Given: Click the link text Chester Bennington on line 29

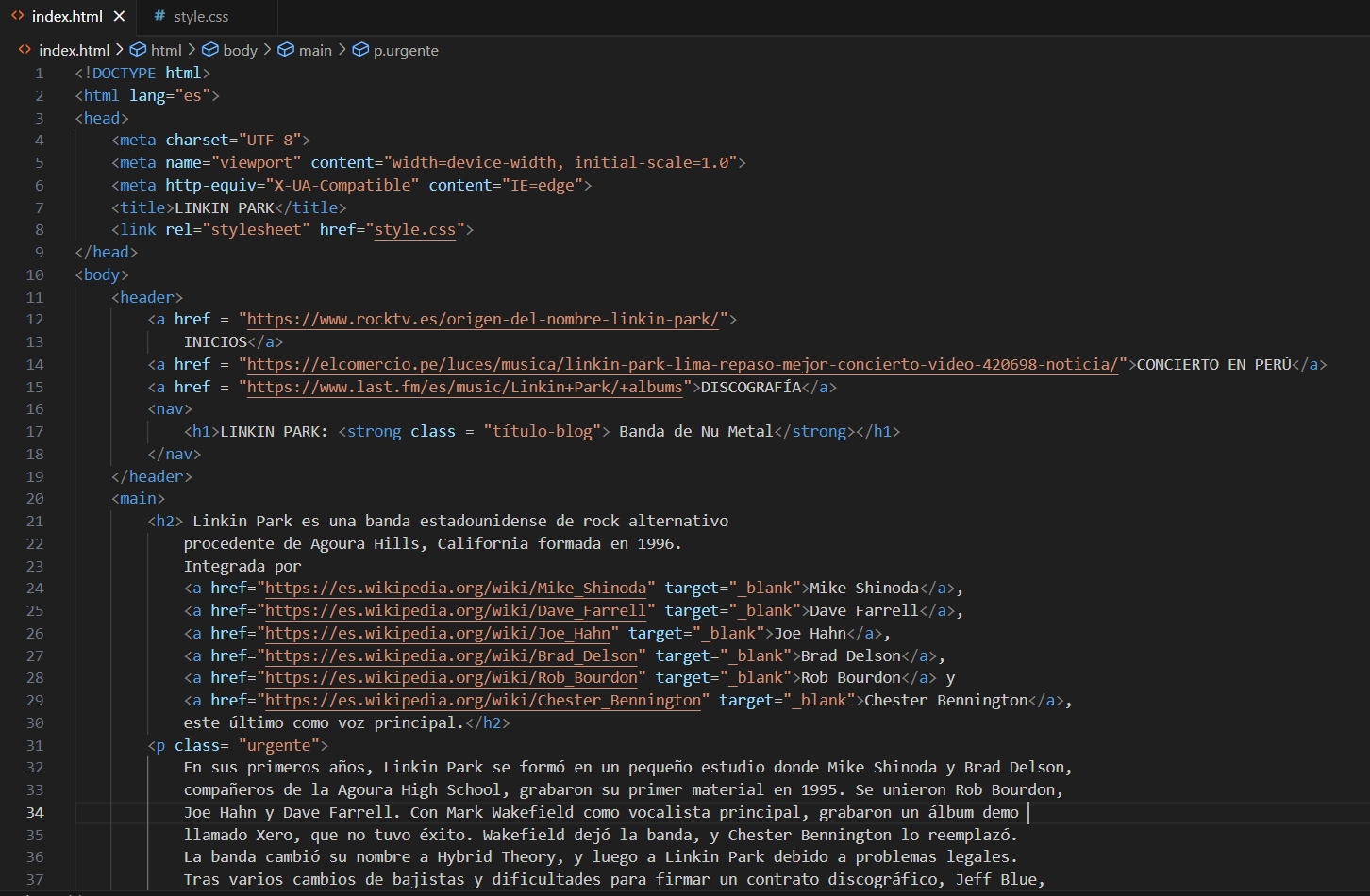Looking at the screenshot, I should [x=946, y=701].
